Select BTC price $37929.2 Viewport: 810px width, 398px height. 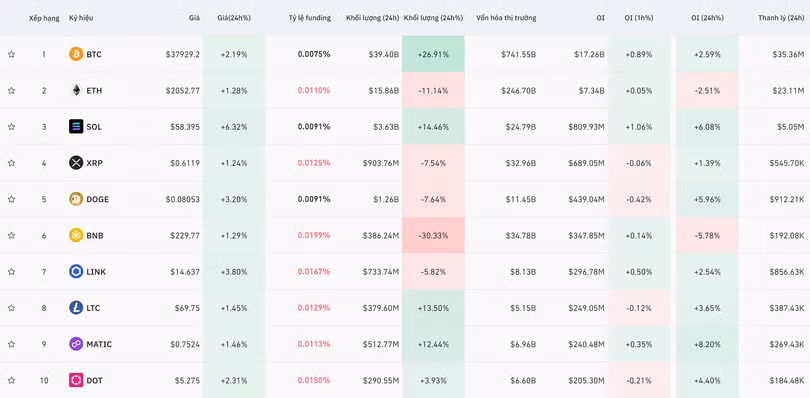(183, 54)
